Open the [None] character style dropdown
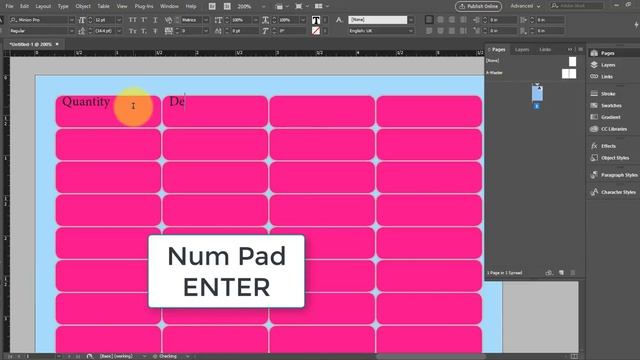Viewport: 640px width, 360px height. [x=411, y=20]
